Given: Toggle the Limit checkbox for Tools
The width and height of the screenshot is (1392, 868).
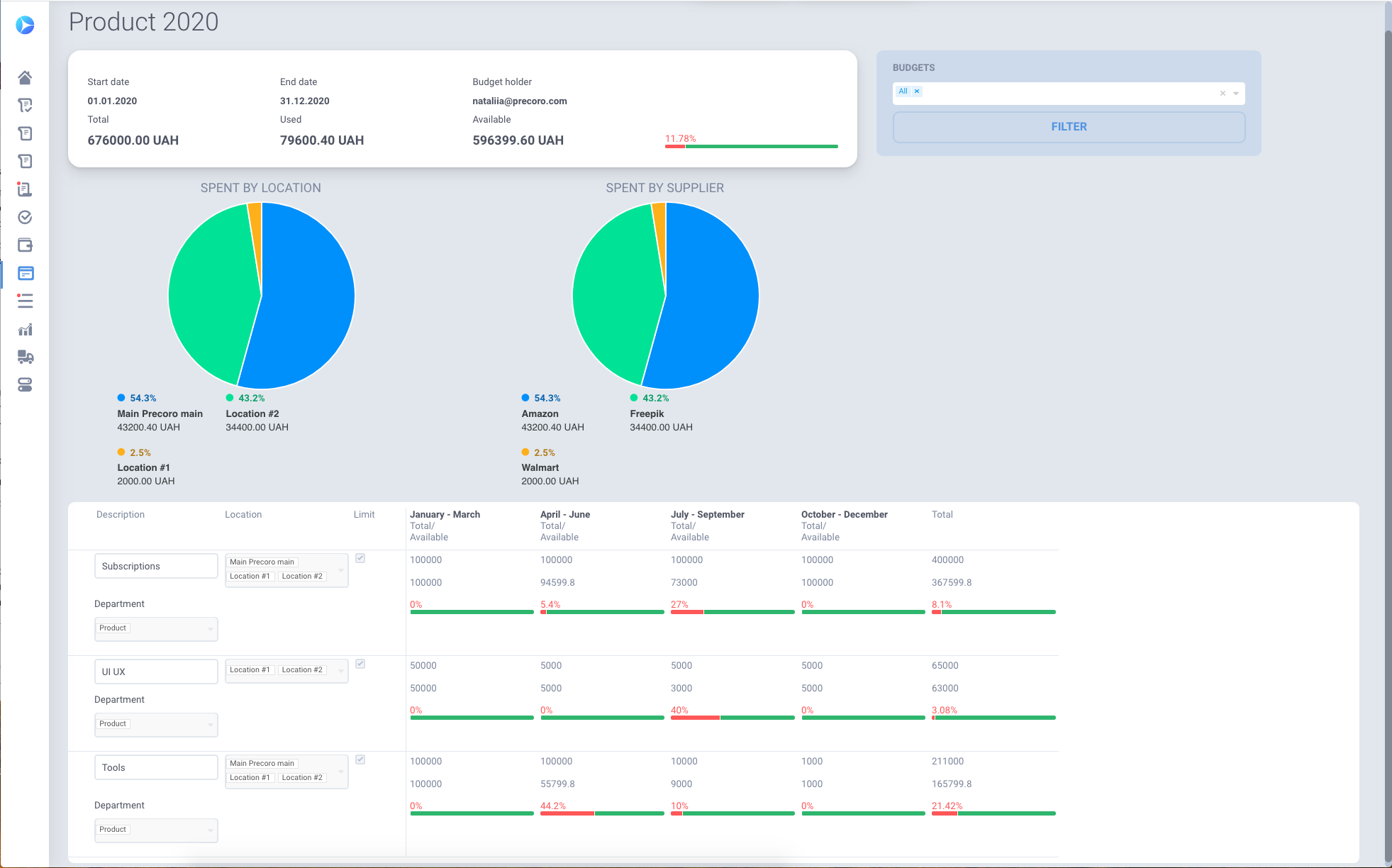Looking at the screenshot, I should click(360, 759).
